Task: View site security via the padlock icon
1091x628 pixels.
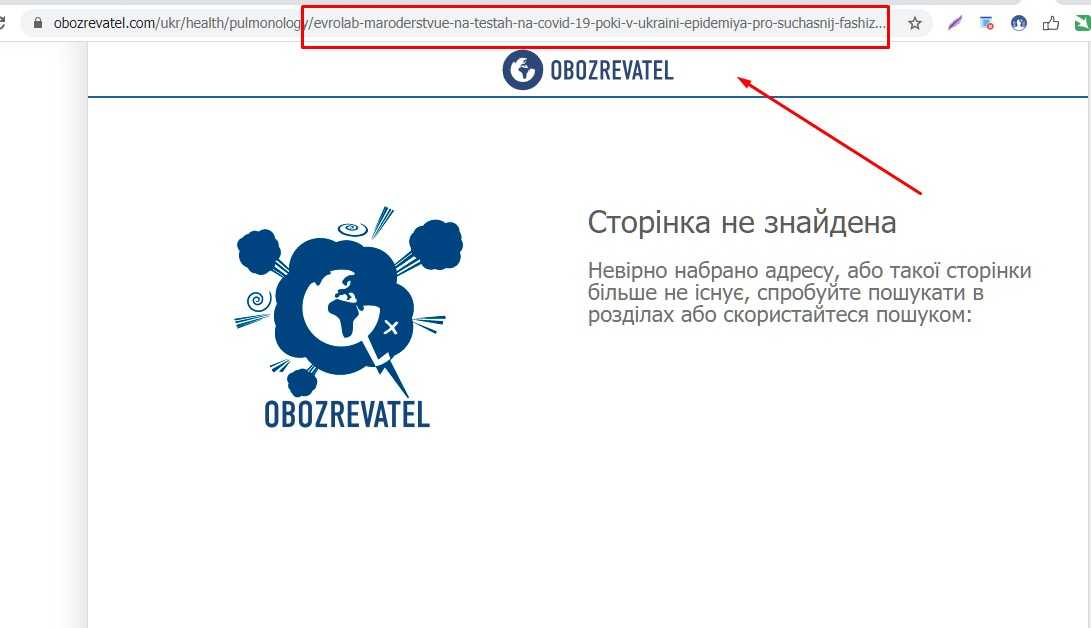Action: click(38, 23)
